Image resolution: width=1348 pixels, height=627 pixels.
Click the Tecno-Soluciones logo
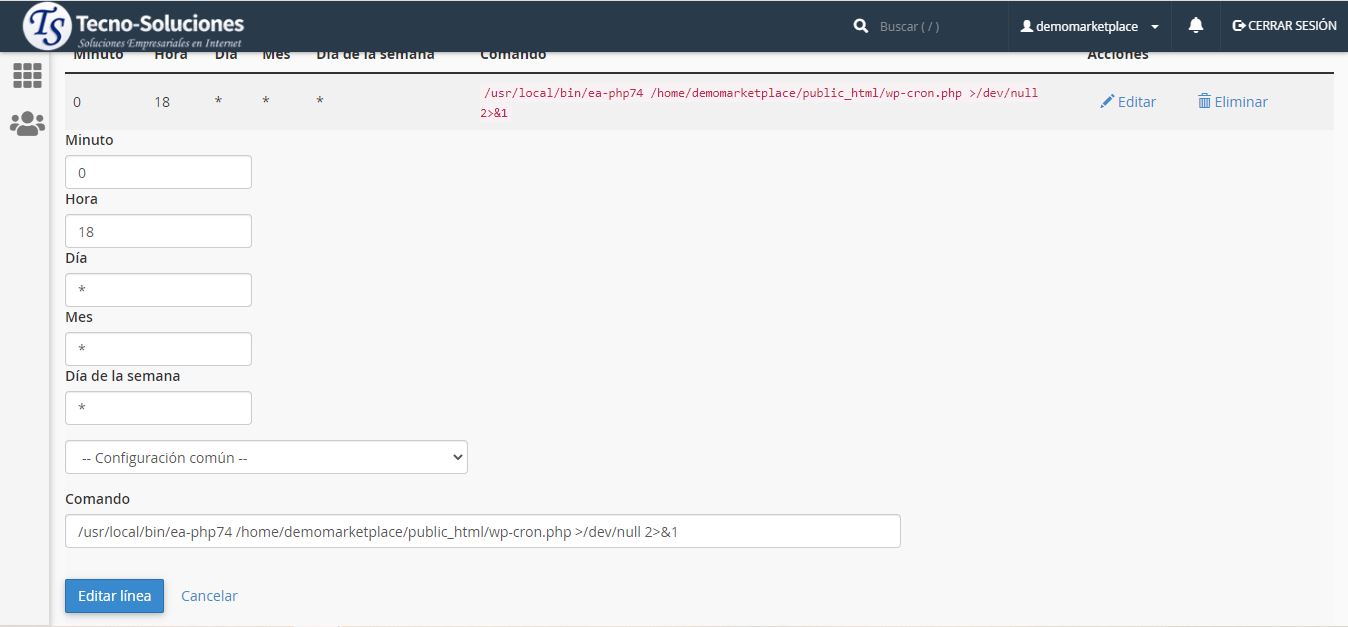135,27
